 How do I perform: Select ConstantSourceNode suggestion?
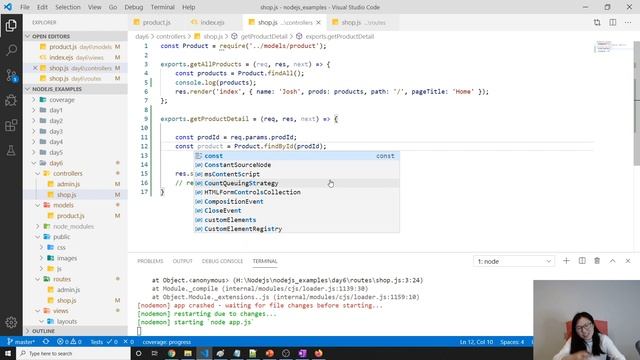pyautogui.click(x=296, y=165)
